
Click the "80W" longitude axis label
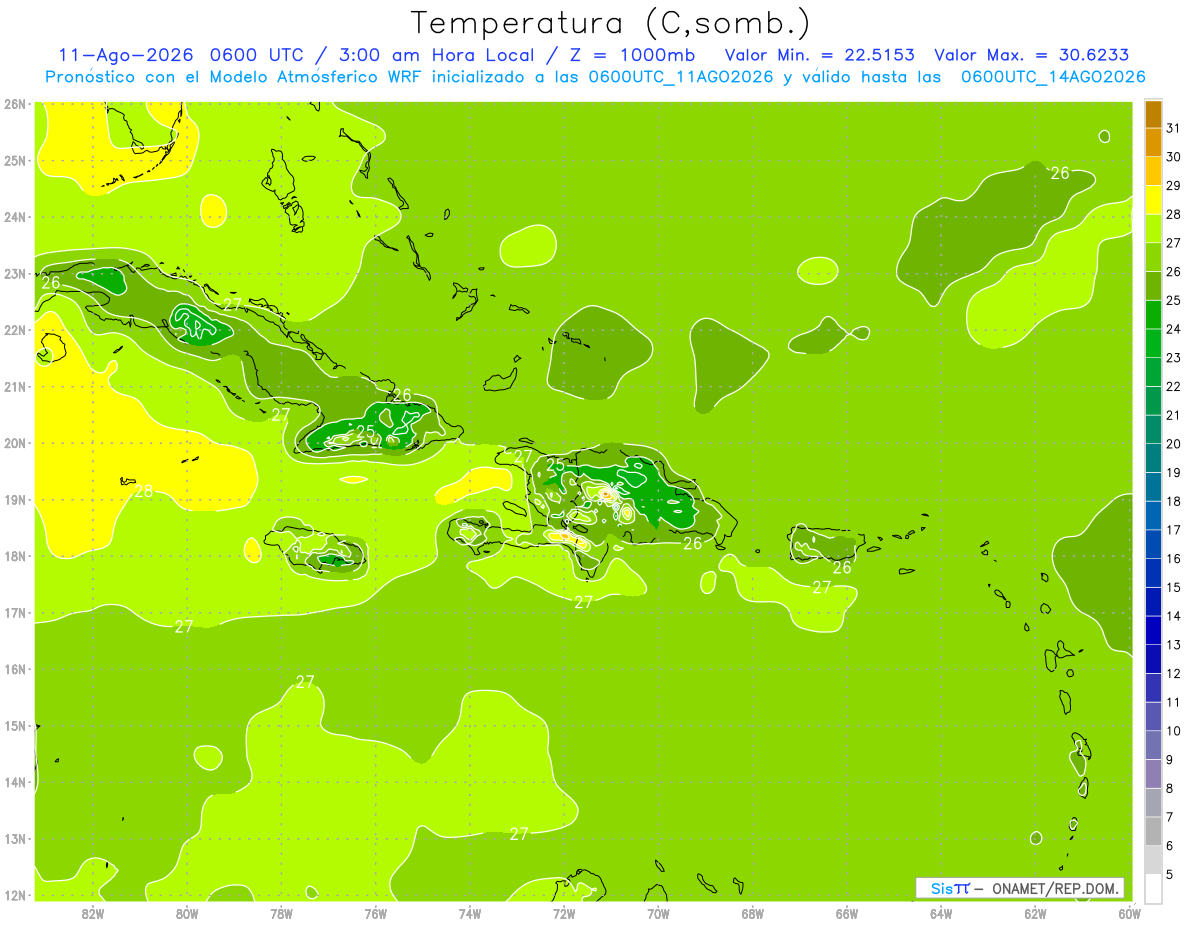(x=187, y=913)
